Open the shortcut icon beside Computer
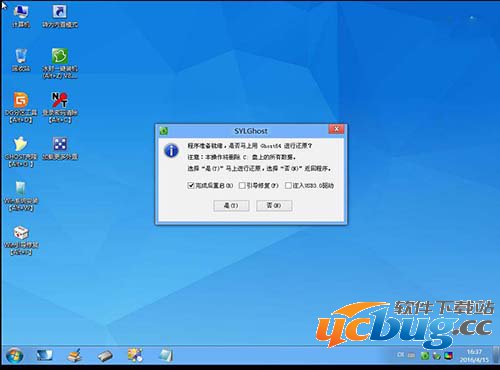Image resolution: width=500 pixels, height=370 pixels. pos(60,15)
